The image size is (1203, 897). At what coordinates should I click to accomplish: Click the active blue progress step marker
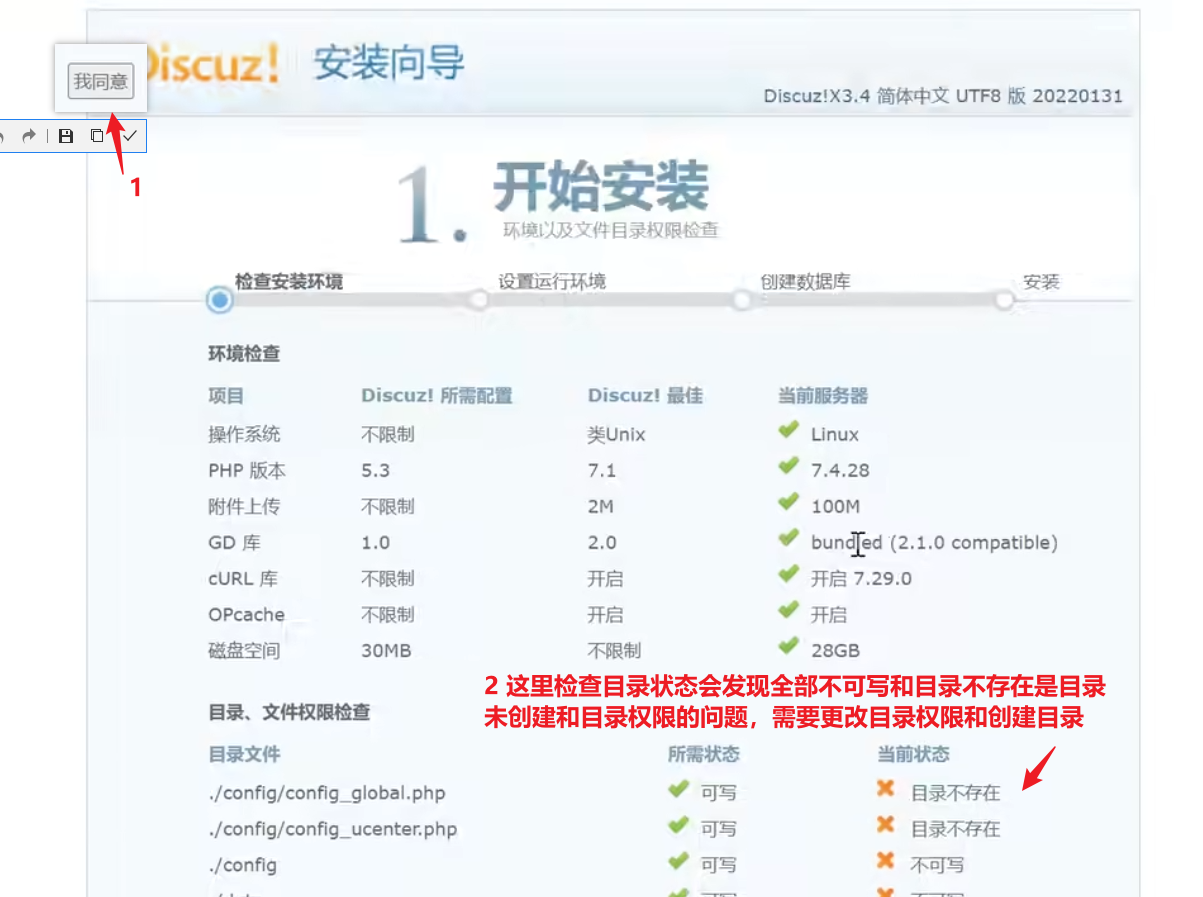pos(218,300)
